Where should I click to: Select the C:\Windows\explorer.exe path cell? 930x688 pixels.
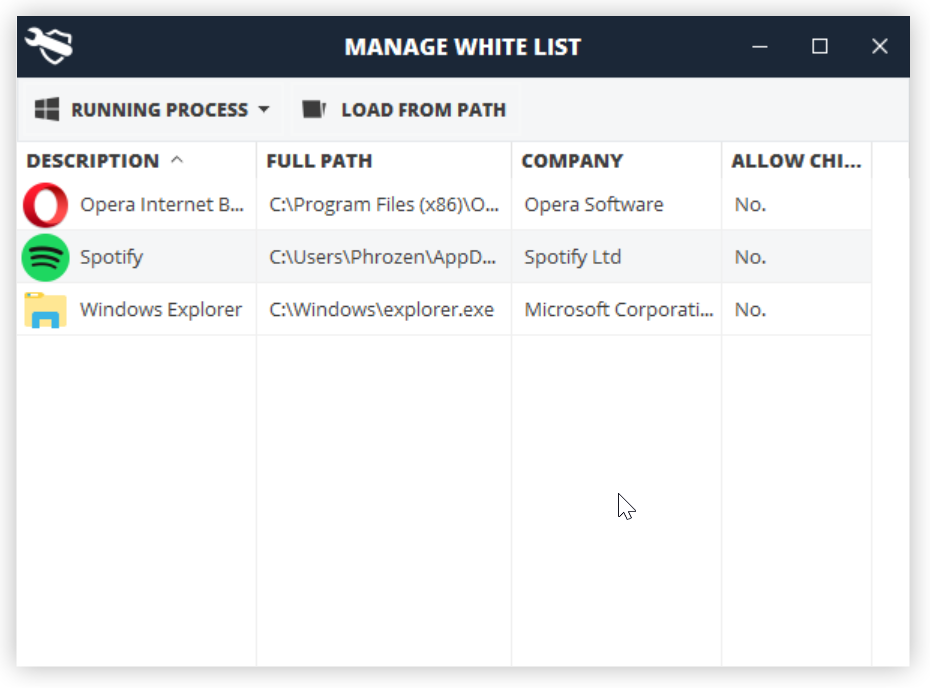pyautogui.click(x=381, y=310)
